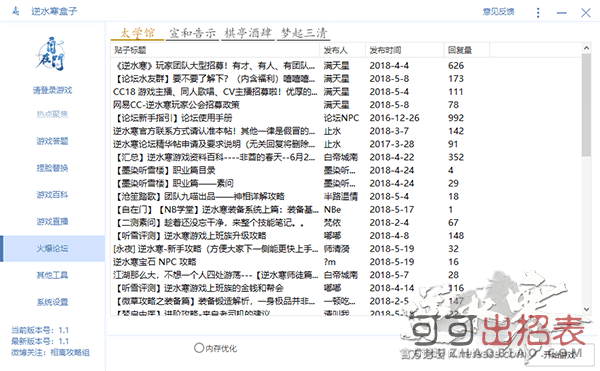Viewport: 600px width, 371px height.
Task: Open 捏脸替换 in sidebar
Action: (x=52, y=168)
